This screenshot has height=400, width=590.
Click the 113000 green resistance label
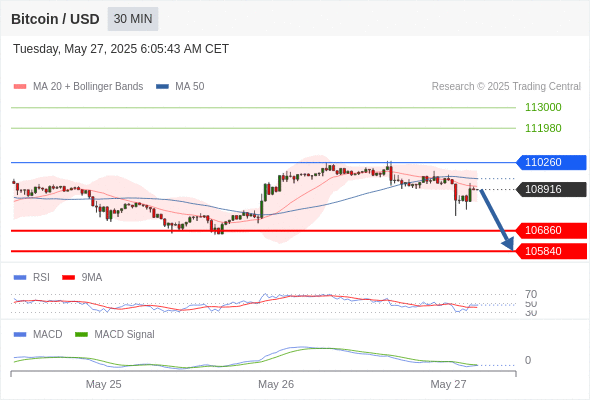click(543, 107)
